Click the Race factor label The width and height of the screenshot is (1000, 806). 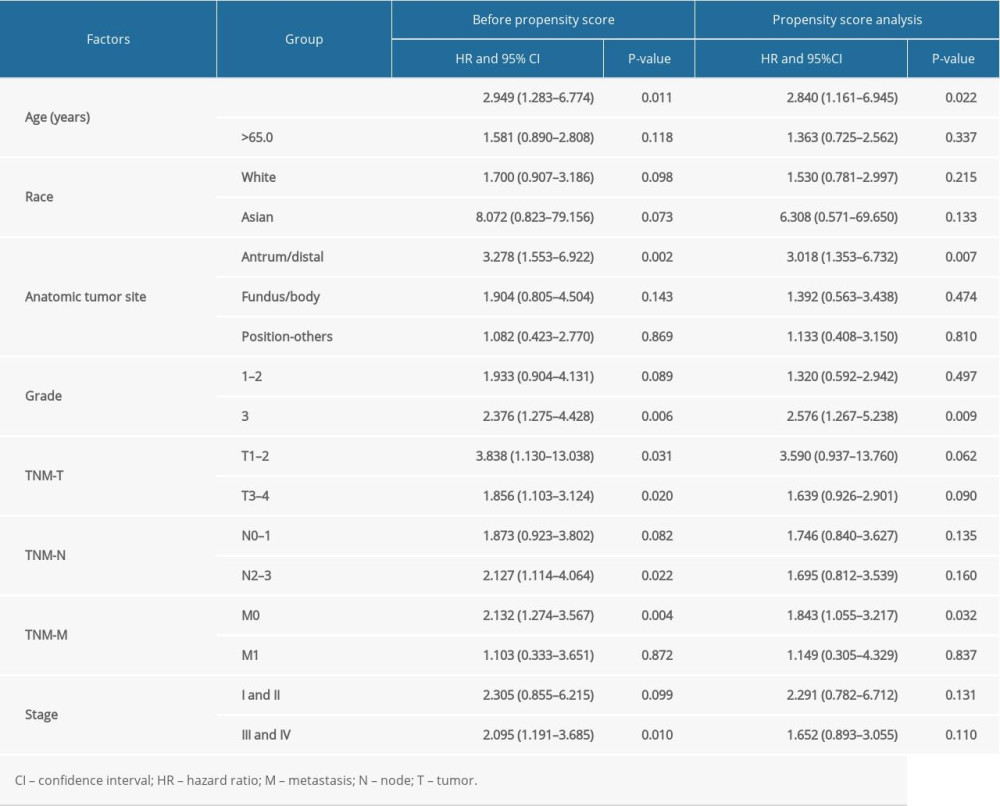click(39, 197)
